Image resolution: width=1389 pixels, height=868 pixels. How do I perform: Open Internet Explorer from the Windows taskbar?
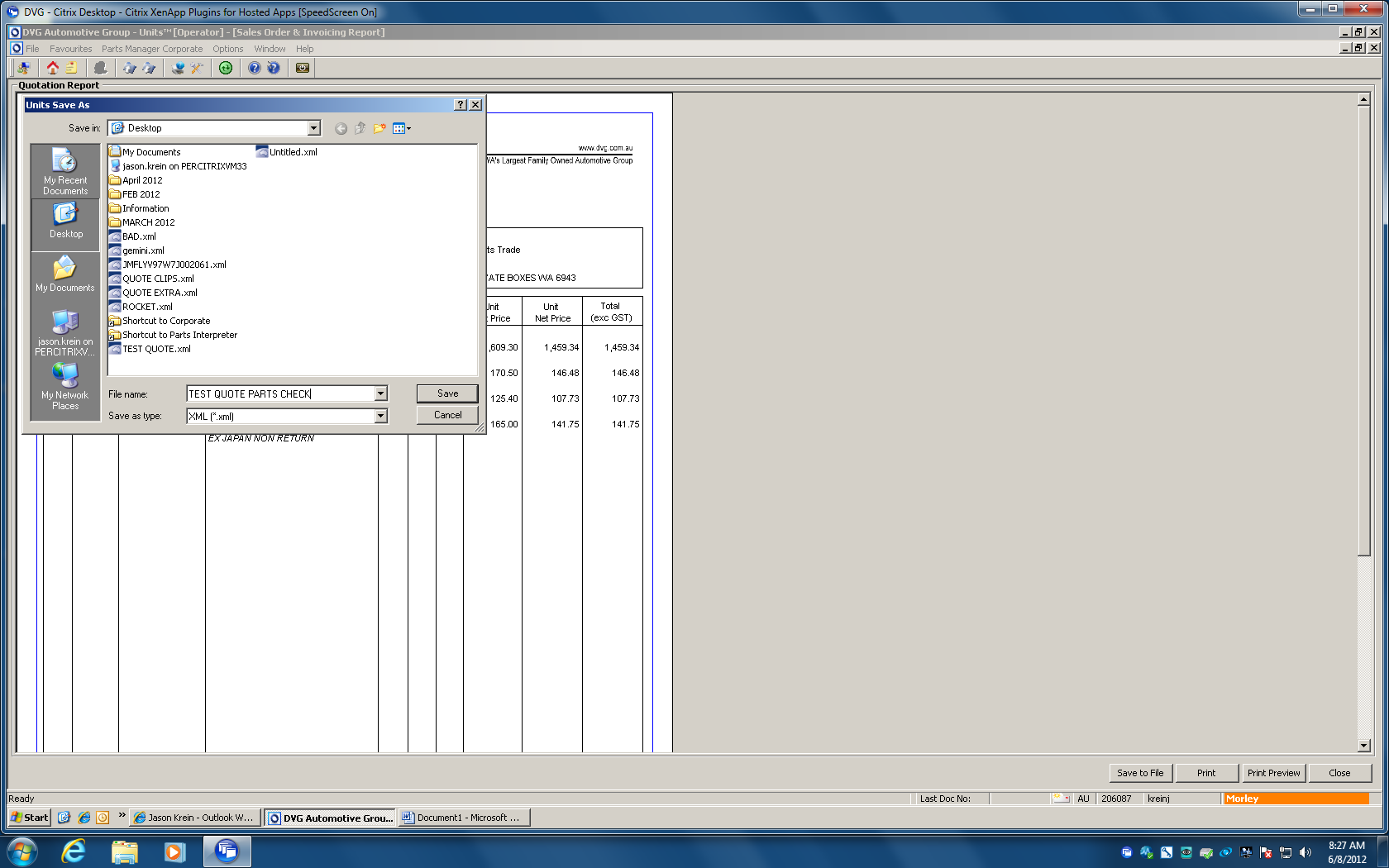(74, 851)
